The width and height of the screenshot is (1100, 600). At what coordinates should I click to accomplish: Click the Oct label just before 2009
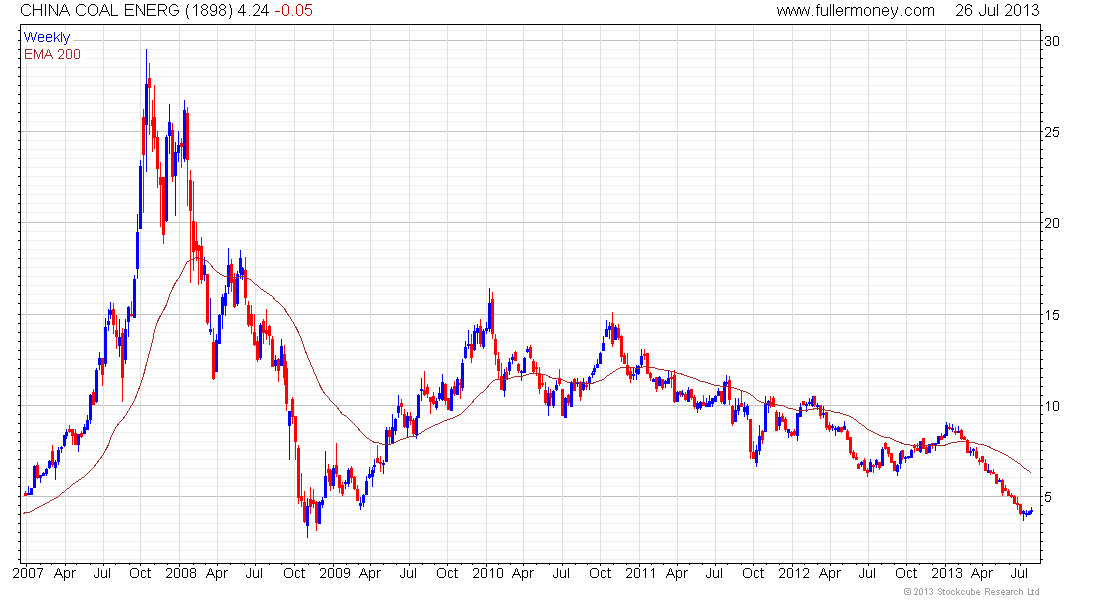click(294, 573)
